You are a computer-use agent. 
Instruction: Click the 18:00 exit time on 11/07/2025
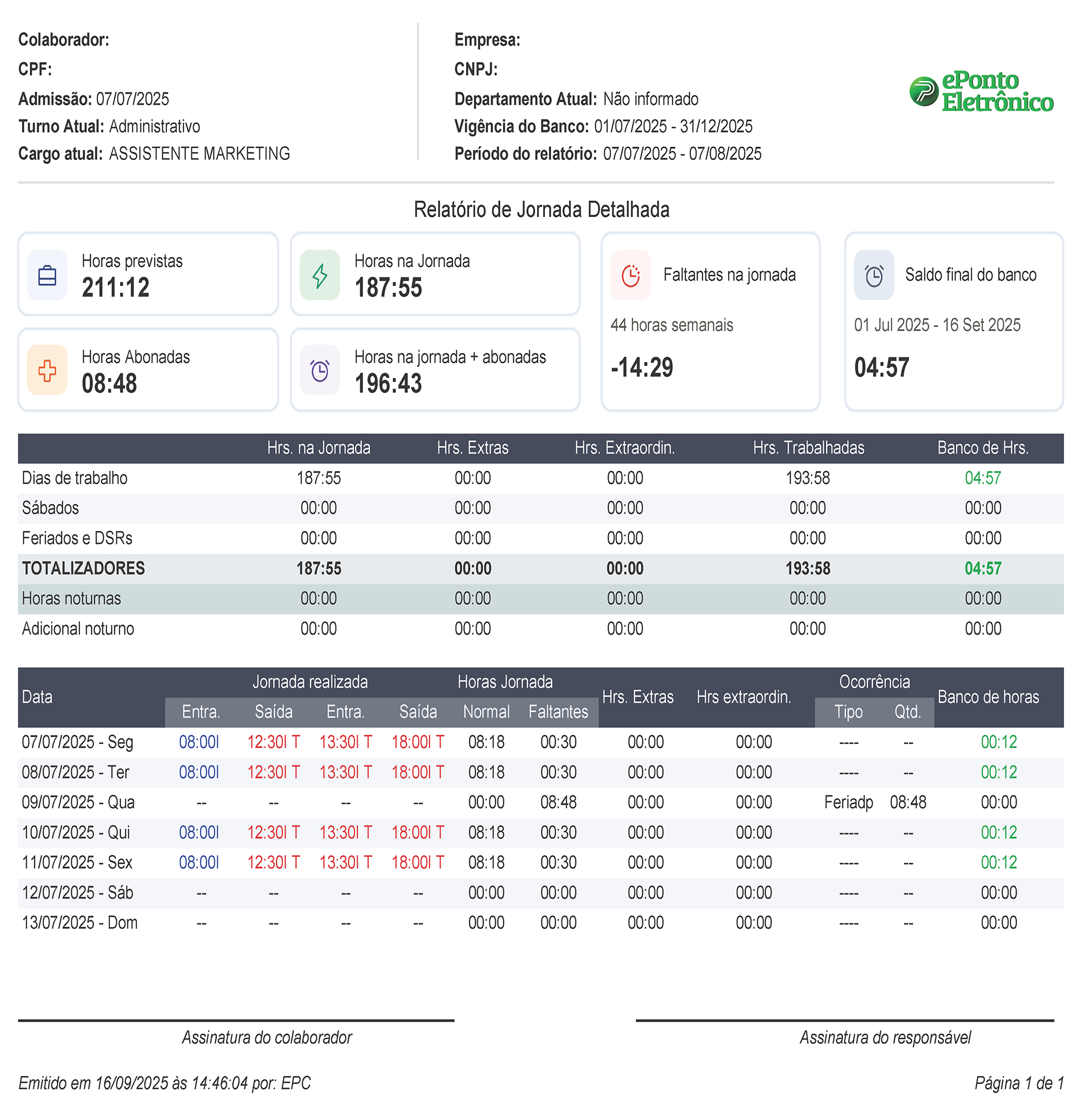pos(417,863)
